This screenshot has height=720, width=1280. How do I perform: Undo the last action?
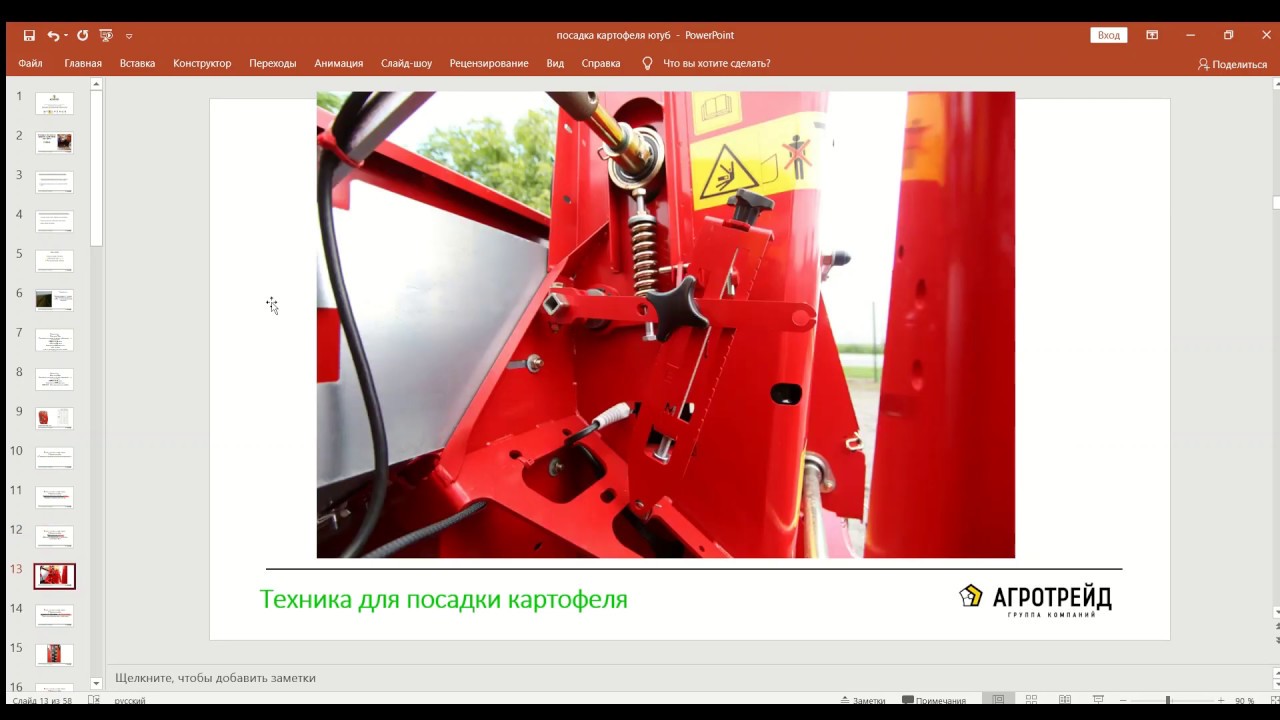click(x=53, y=35)
